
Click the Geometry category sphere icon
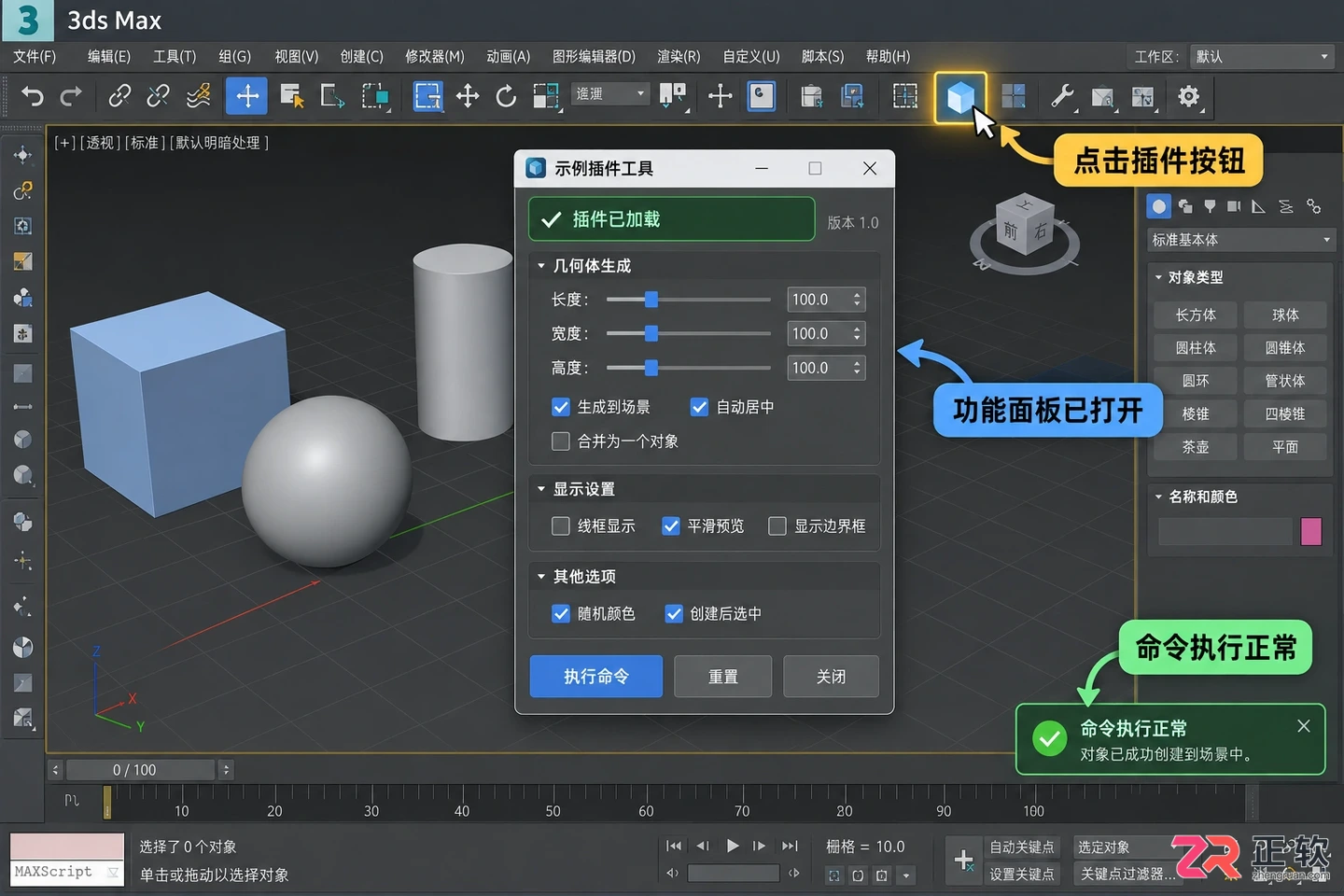point(1159,206)
